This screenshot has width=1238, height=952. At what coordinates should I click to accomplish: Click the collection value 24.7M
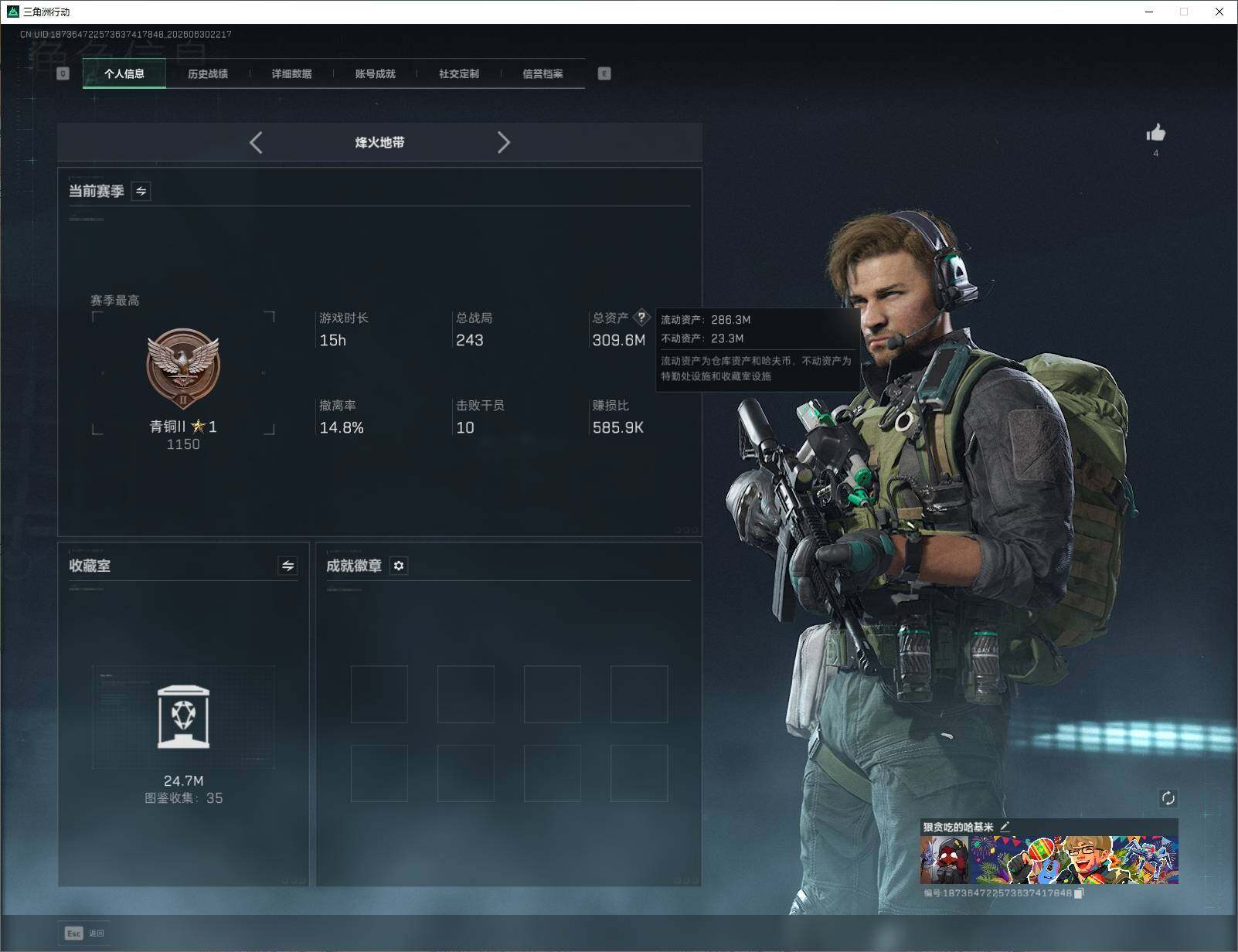coord(184,780)
